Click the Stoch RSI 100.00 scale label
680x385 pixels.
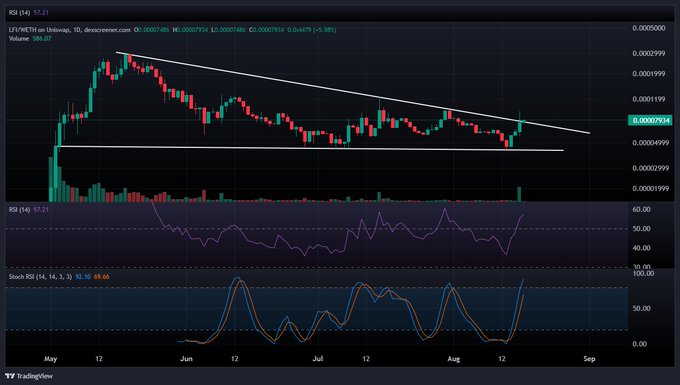point(644,274)
